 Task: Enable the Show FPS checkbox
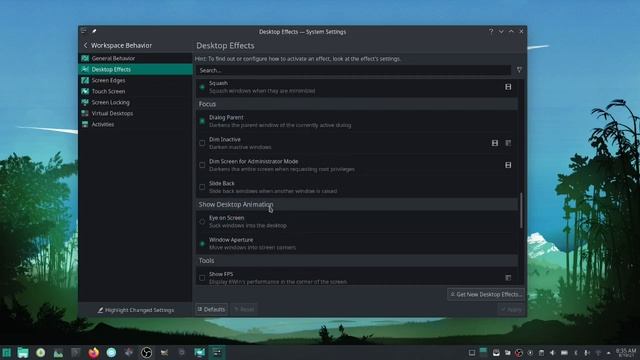[x=202, y=278]
